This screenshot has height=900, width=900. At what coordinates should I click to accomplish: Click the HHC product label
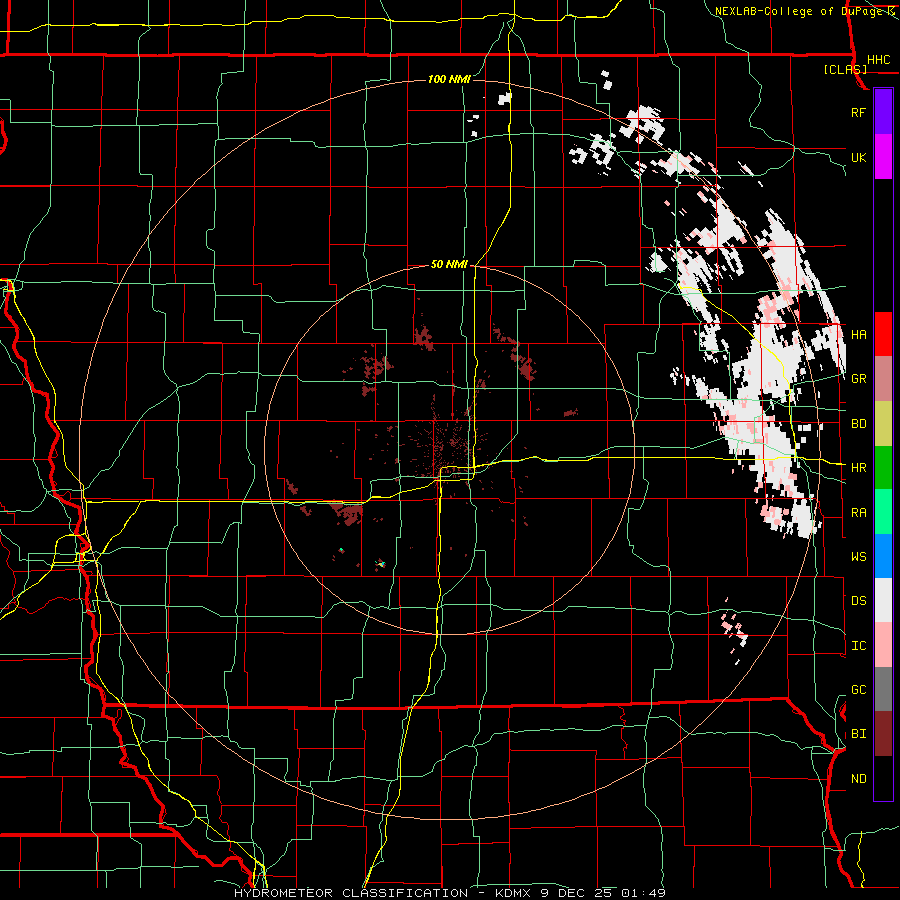[x=879, y=60]
